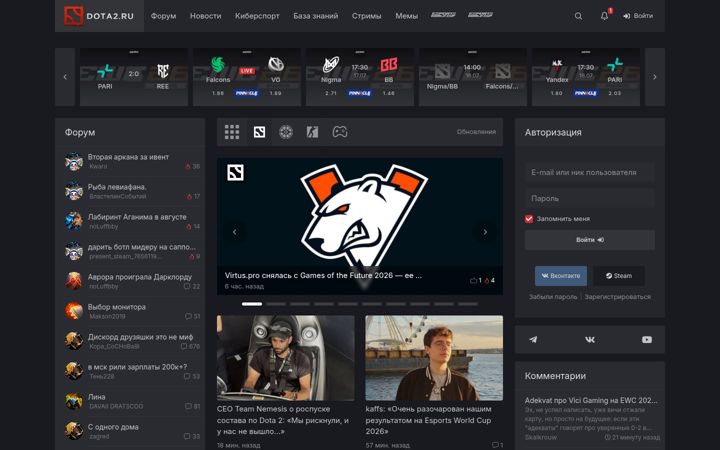This screenshot has height=450, width=720.
Task: Select the round-emblem game filter icon
Action: (x=286, y=132)
